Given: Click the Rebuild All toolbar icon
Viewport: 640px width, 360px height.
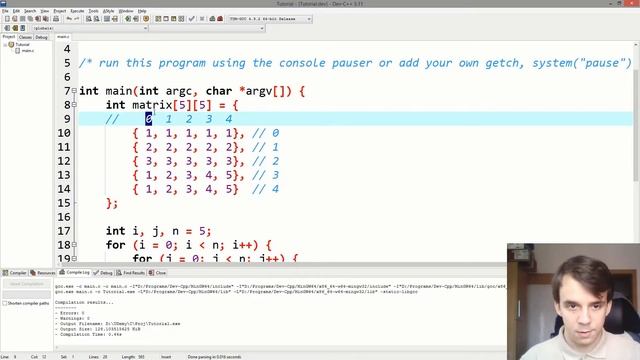Looking at the screenshot, I should (x=181, y=19).
